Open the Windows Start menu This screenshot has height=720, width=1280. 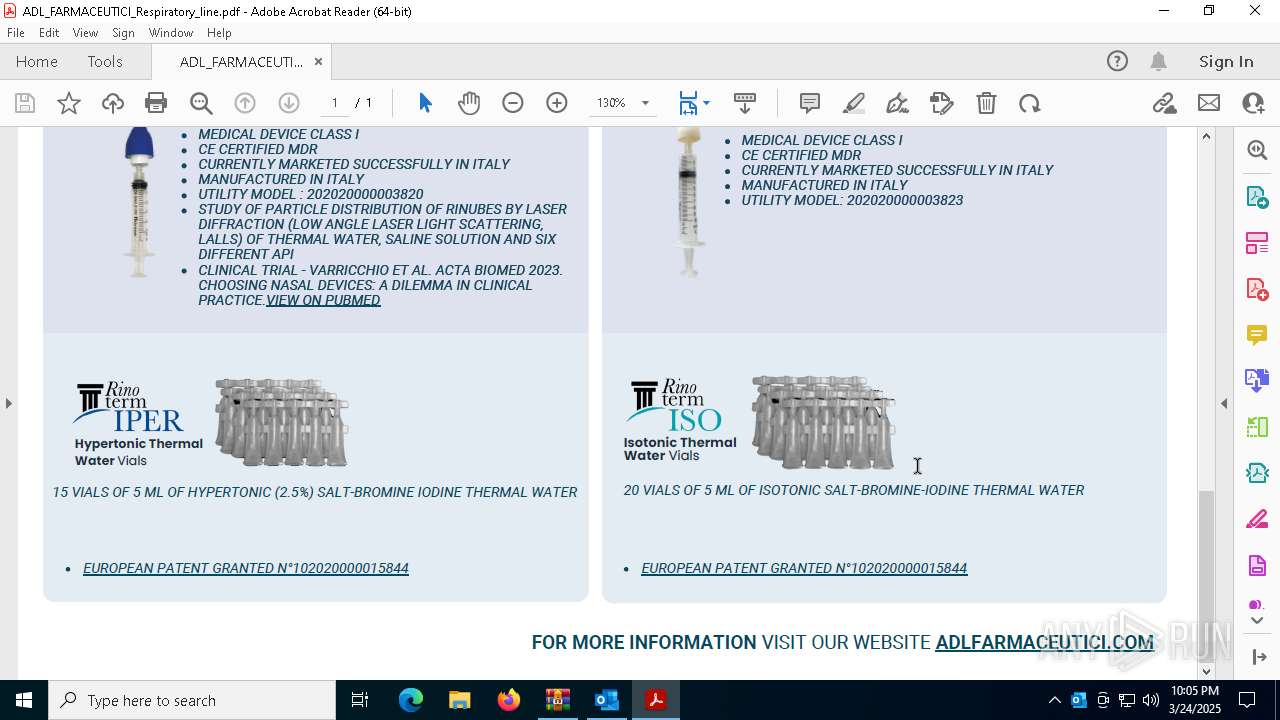(x=24, y=700)
